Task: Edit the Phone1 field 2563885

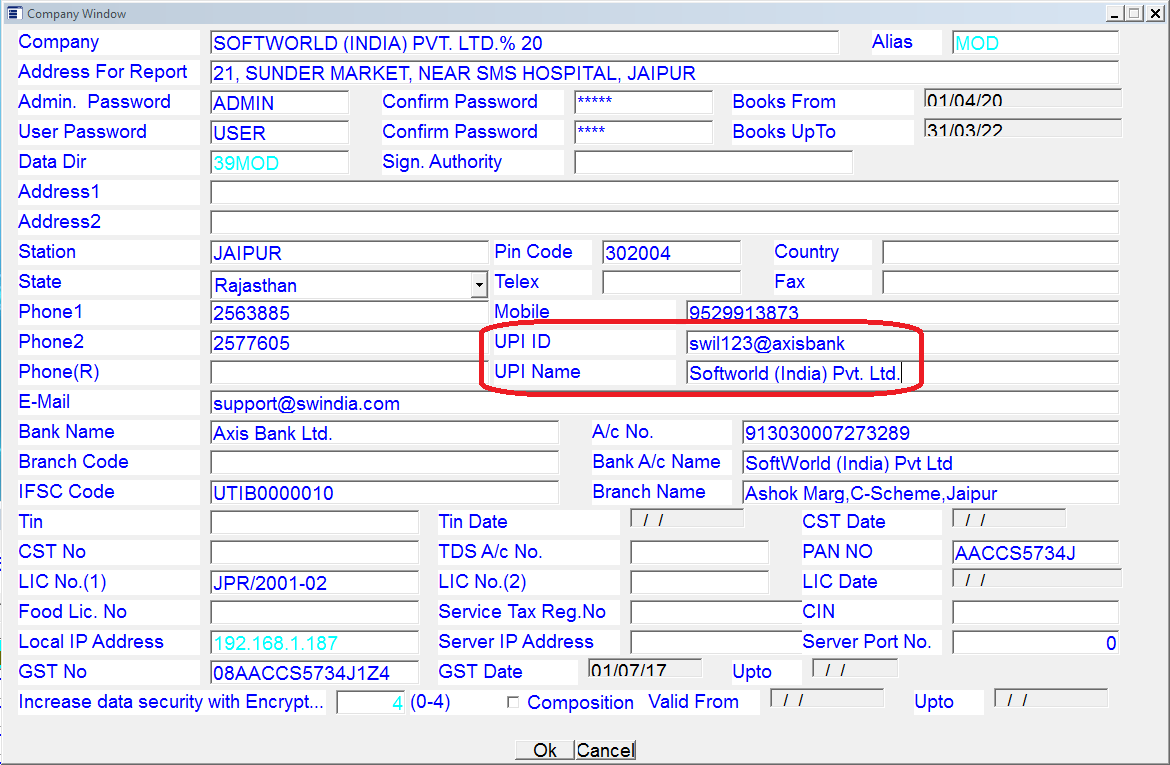Action: [349, 312]
